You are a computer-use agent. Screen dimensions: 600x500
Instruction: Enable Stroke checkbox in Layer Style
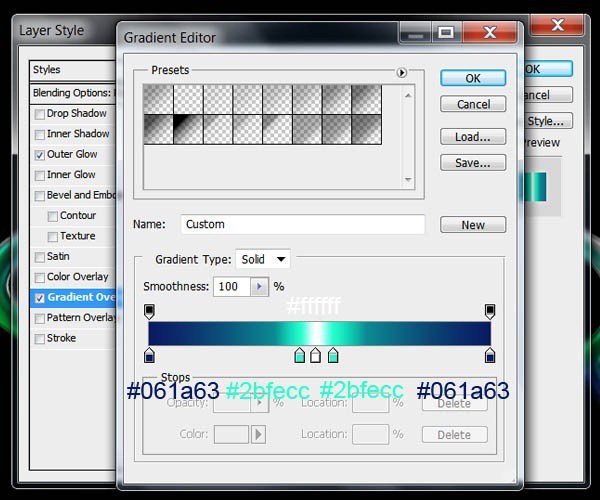click(39, 339)
